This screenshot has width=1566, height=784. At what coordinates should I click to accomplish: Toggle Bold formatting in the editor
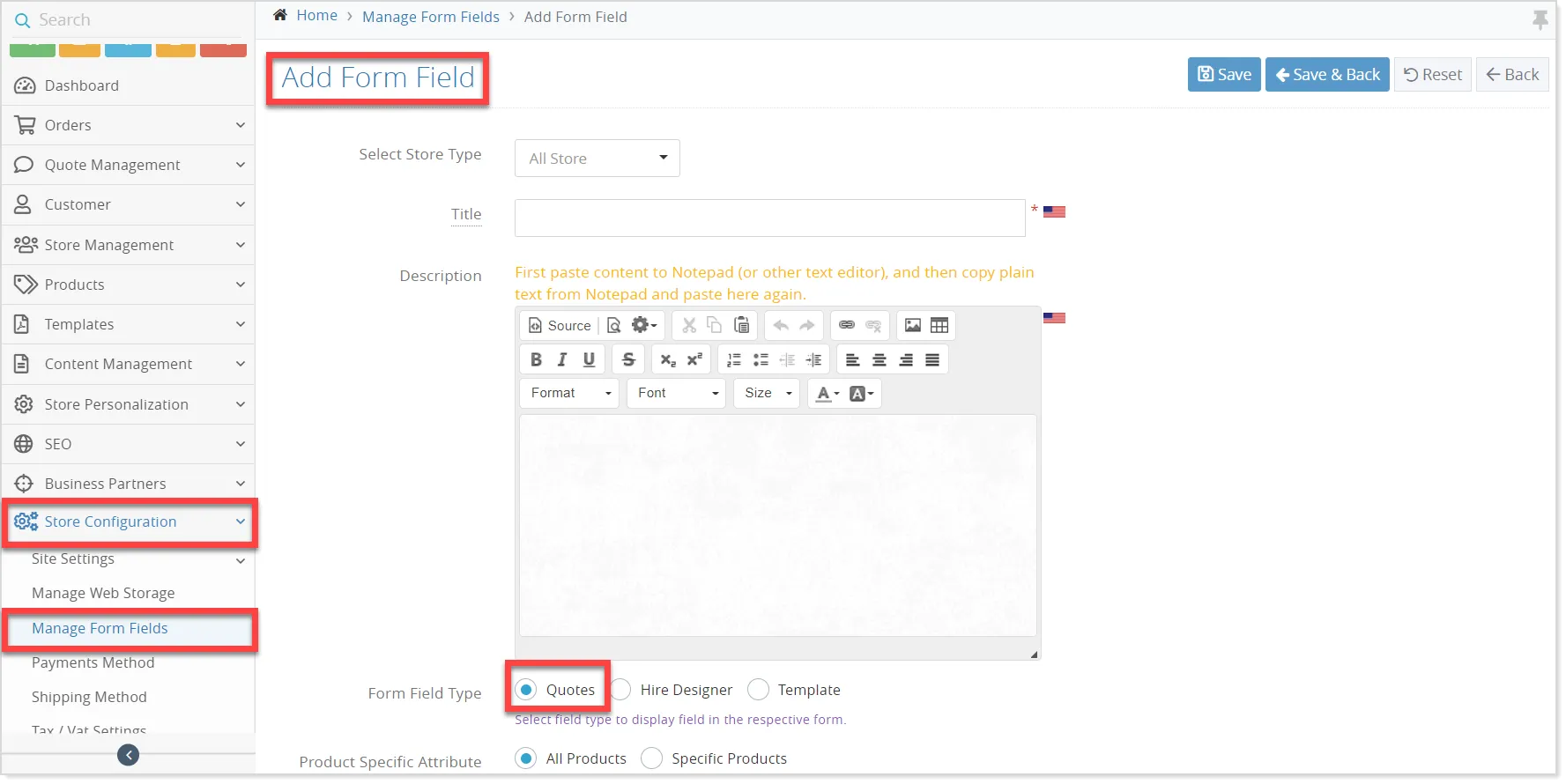(x=536, y=359)
